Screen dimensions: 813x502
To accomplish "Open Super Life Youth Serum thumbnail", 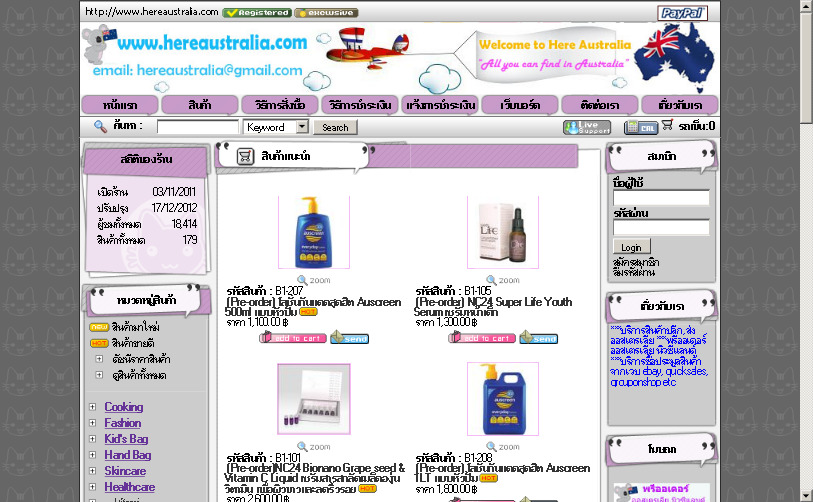I will tap(503, 232).
